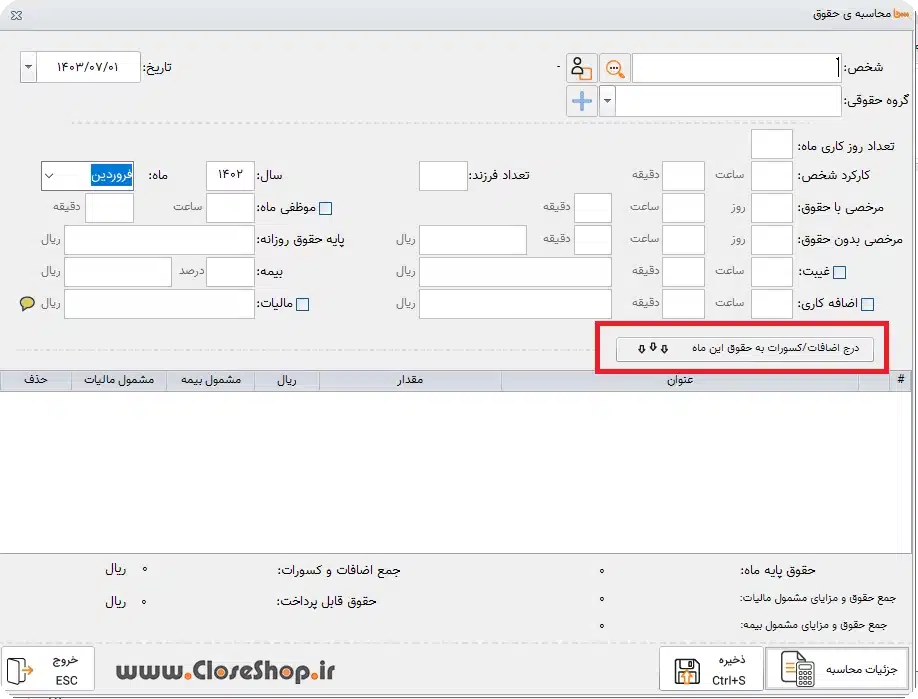This screenshot has height=699, width=918.
Task: Click the مرخصی بدون حقوق دقیقه field
Action: (593, 240)
